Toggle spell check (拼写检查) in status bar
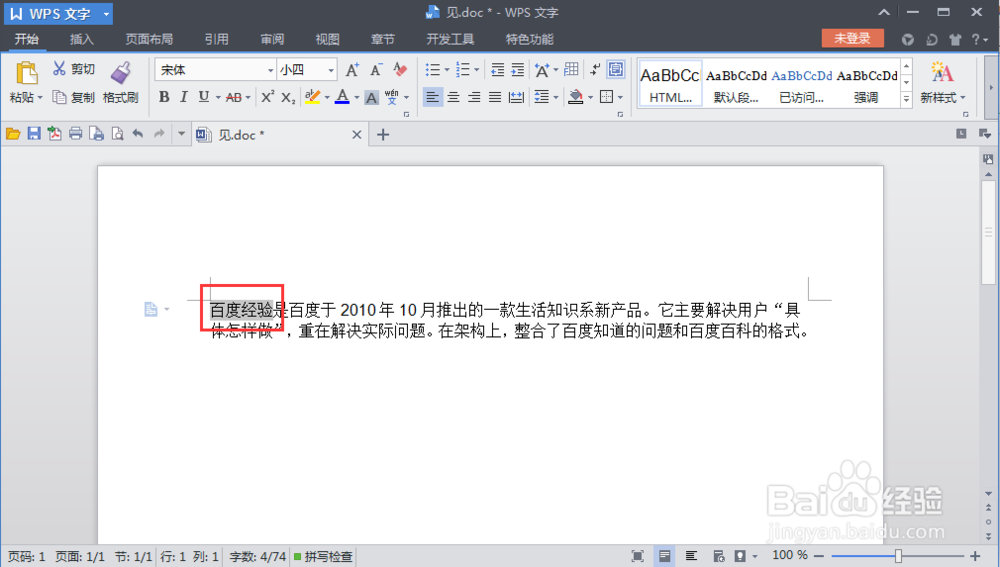The width and height of the screenshot is (1000, 567). [x=323, y=556]
